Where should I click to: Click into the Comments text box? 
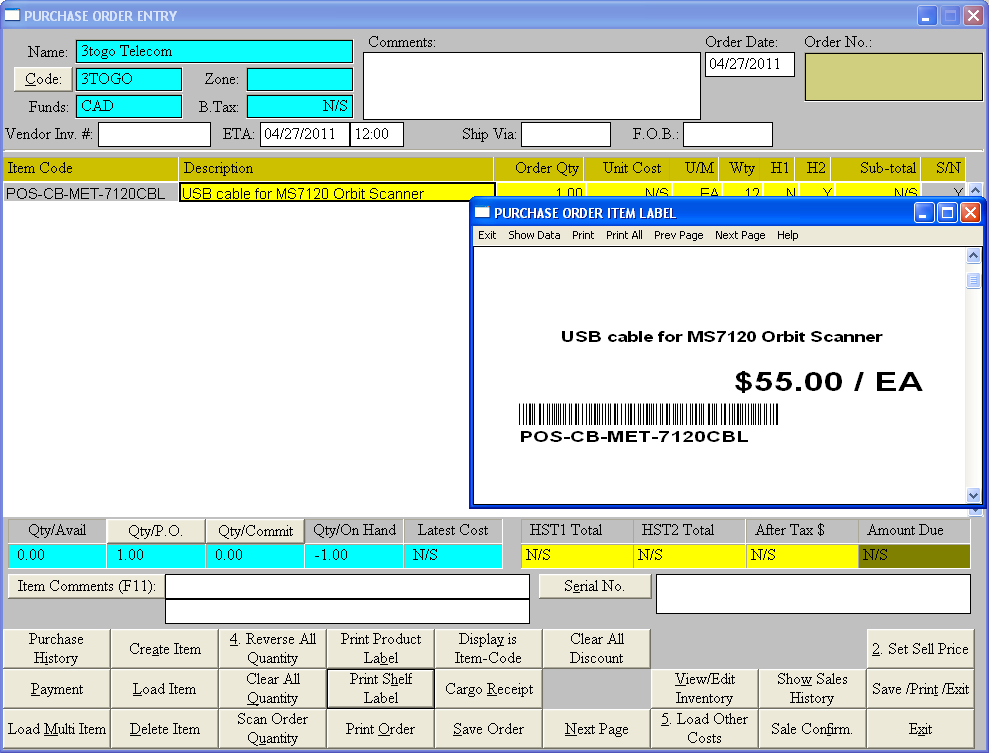pos(531,86)
